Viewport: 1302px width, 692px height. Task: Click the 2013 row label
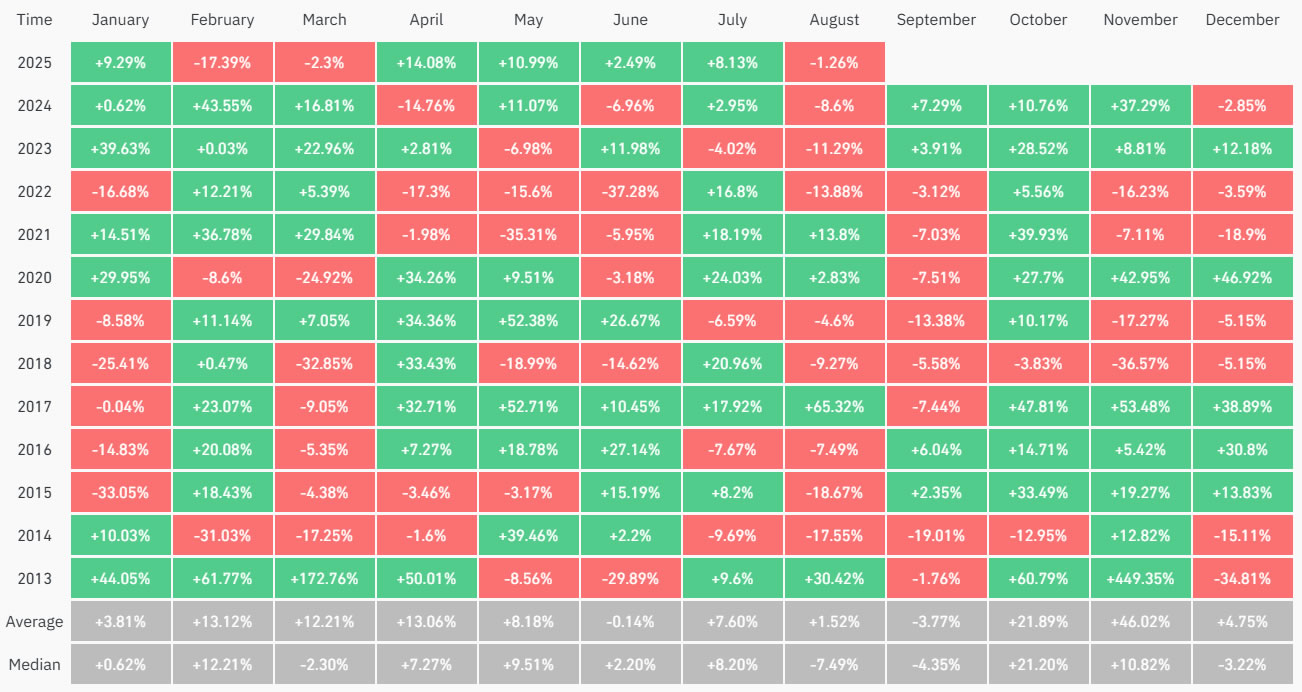click(x=34, y=578)
